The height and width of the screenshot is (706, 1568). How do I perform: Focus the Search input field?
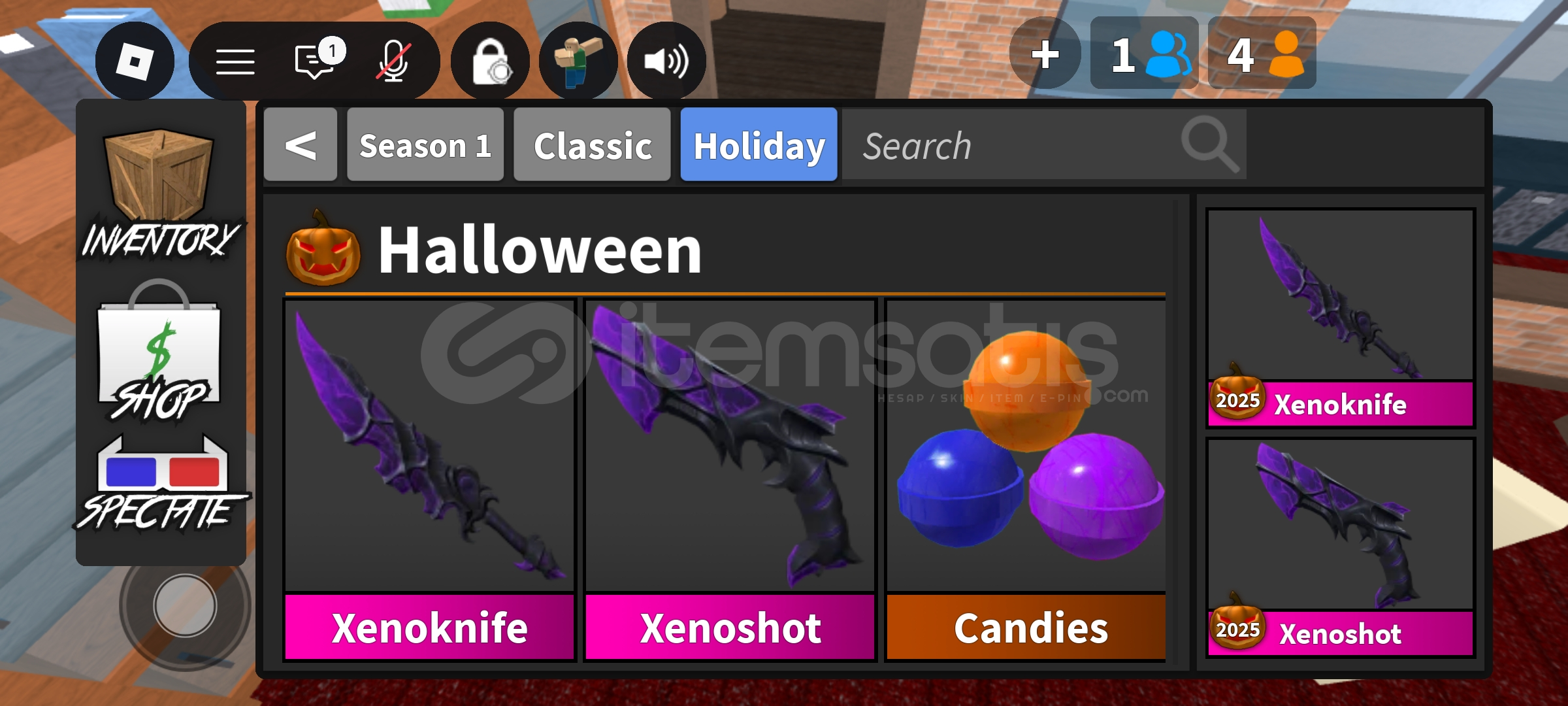pyautogui.click(x=1044, y=144)
